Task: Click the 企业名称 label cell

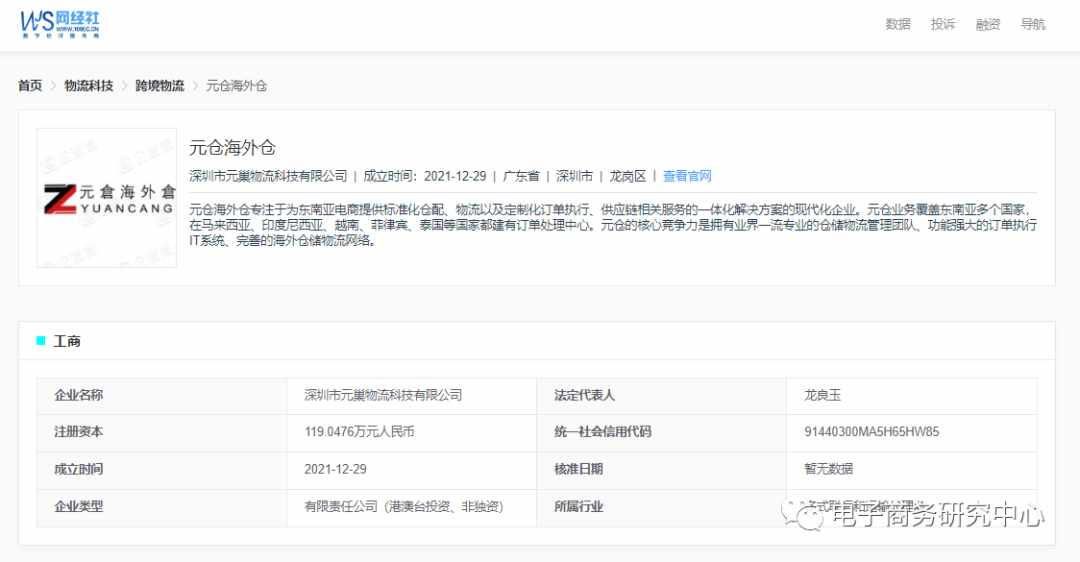Action: (x=162, y=395)
